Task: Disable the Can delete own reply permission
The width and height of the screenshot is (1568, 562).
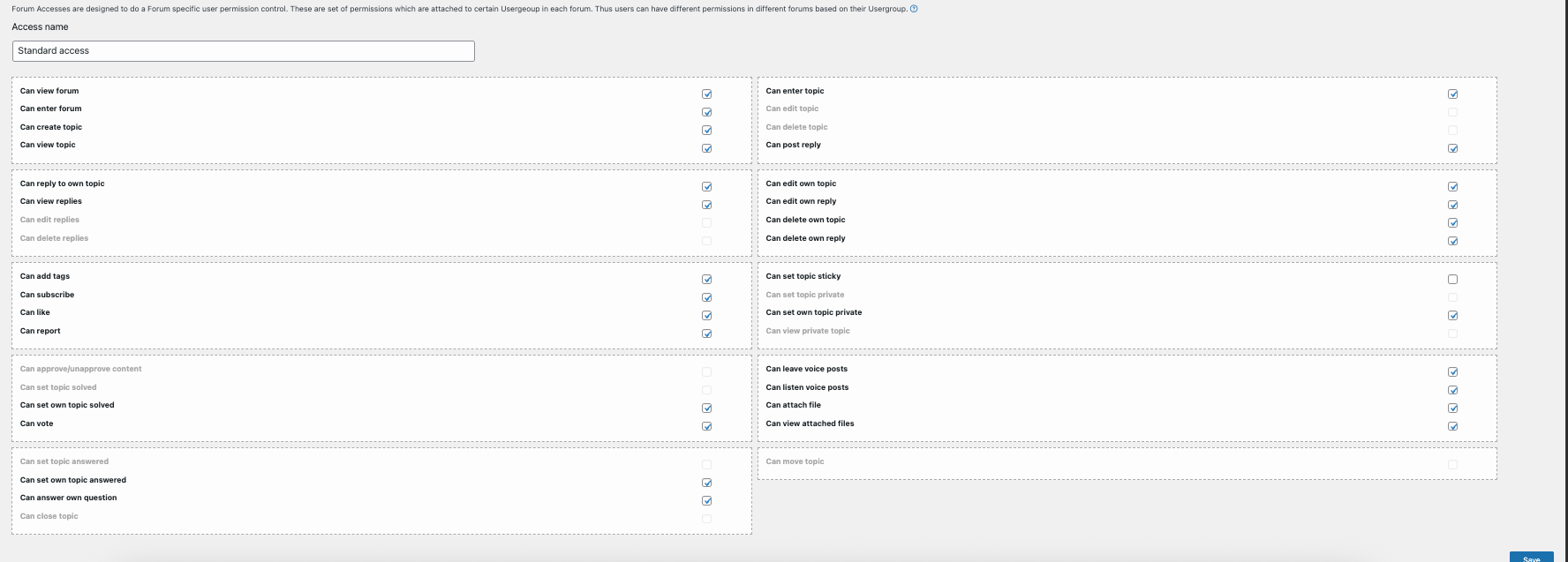Action: pos(1452,241)
